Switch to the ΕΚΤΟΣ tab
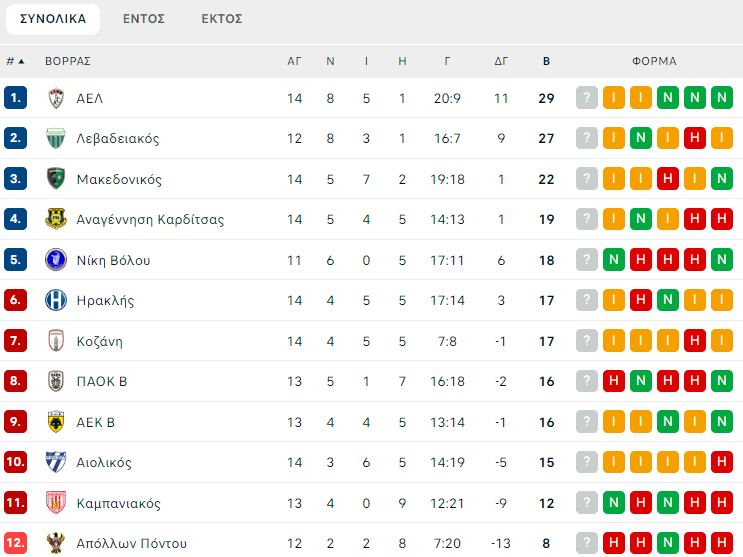The image size is (743, 557). (221, 19)
